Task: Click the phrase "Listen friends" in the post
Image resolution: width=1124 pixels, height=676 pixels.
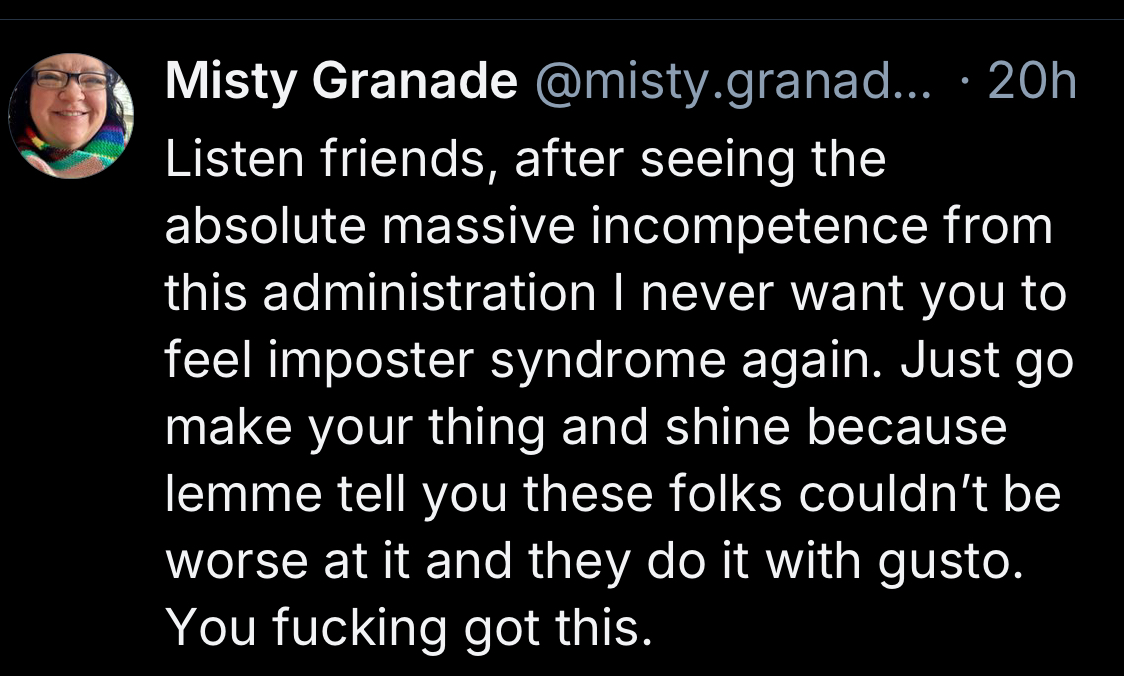Action: (330, 159)
